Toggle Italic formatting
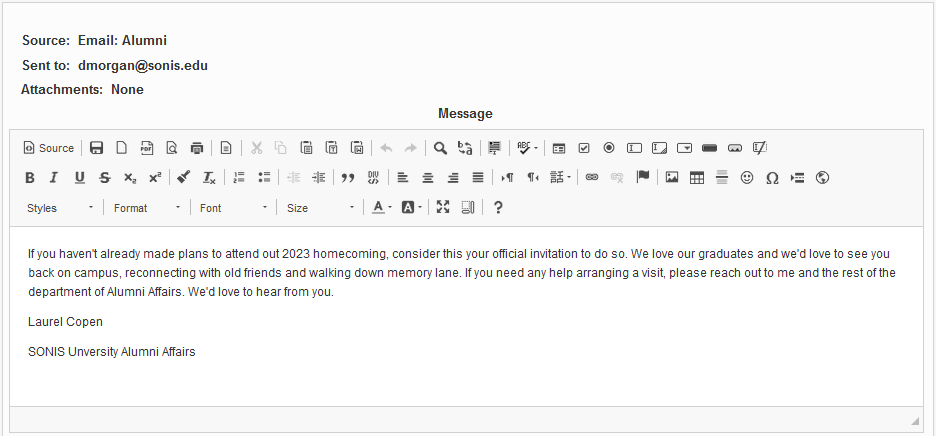 54,177
